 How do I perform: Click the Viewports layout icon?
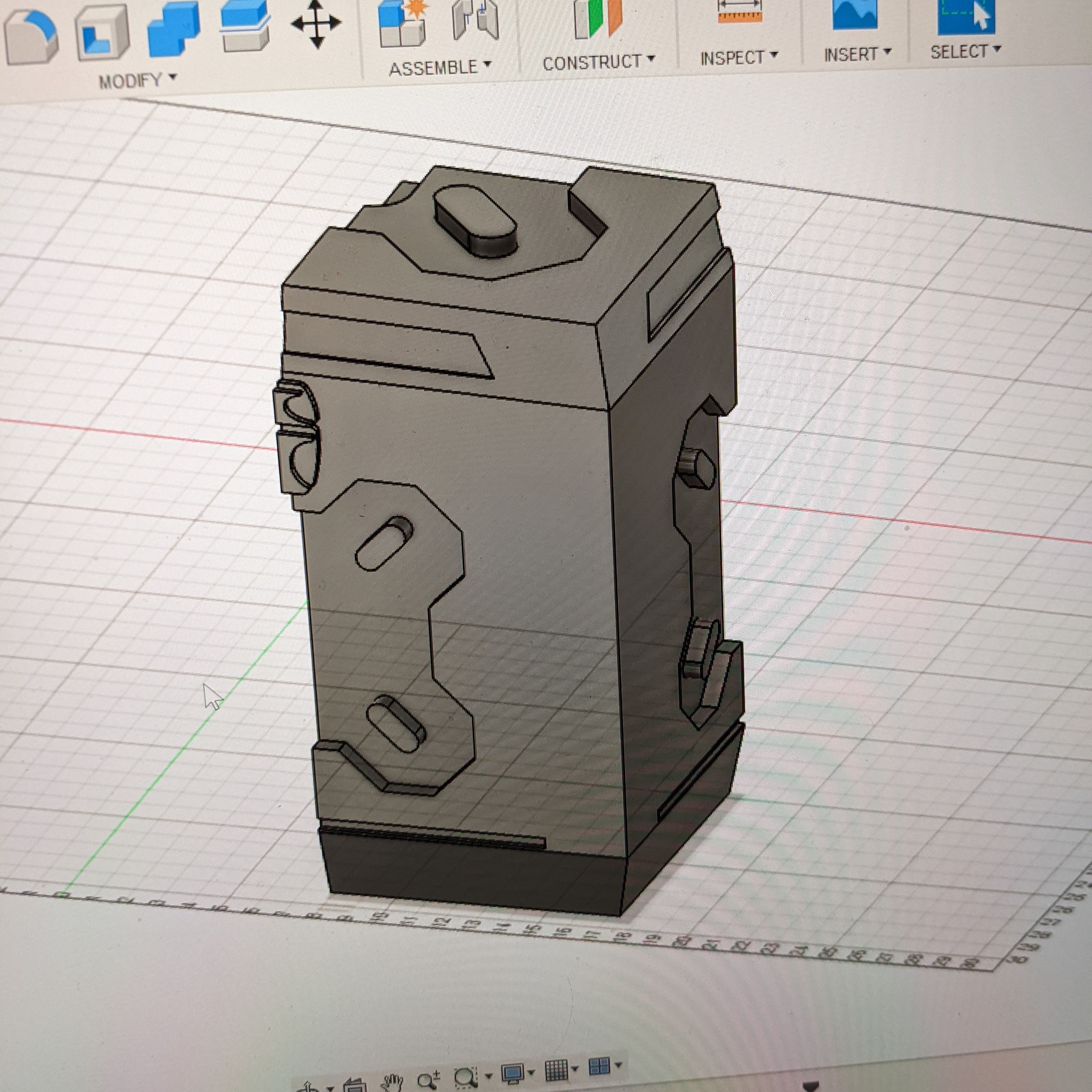coord(599,1066)
